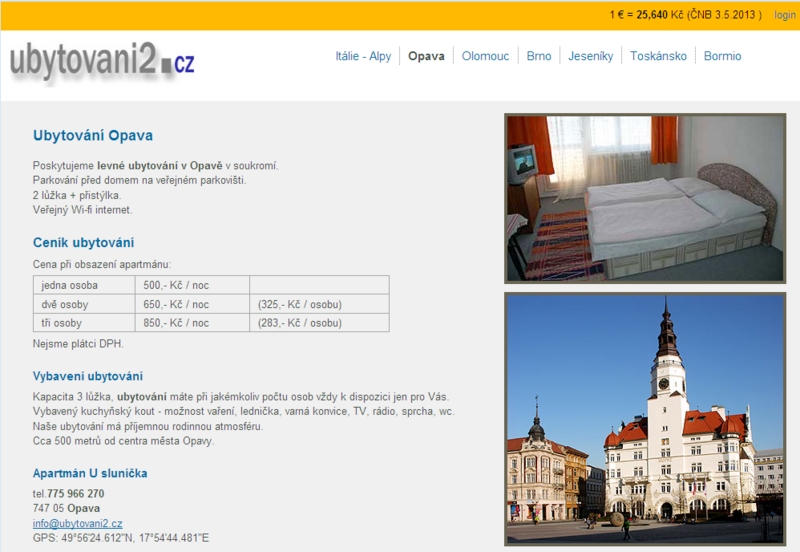Image resolution: width=800 pixels, height=552 pixels.
Task: Open the Brno menu item
Action: (539, 56)
